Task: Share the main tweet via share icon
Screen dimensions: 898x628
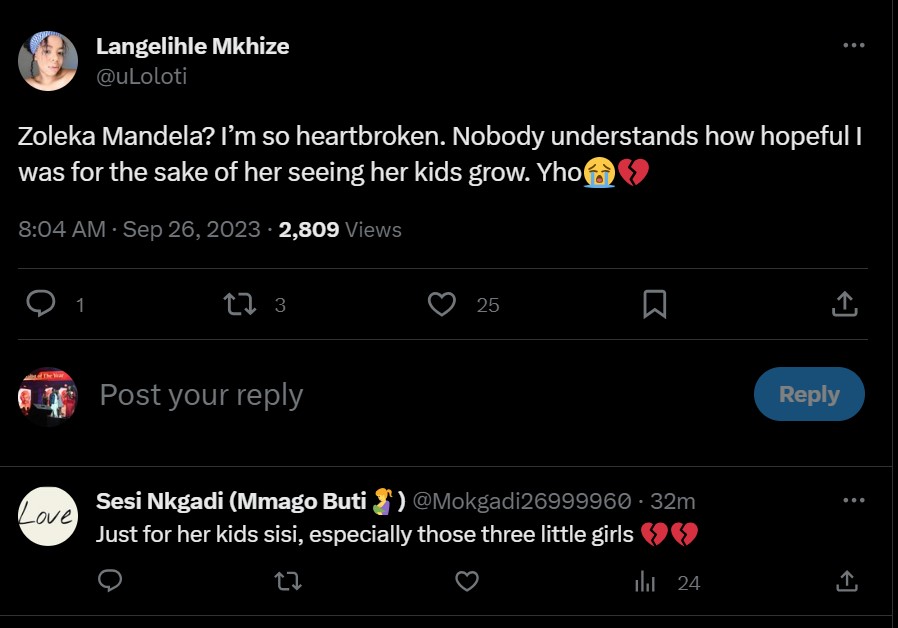Action: 844,304
